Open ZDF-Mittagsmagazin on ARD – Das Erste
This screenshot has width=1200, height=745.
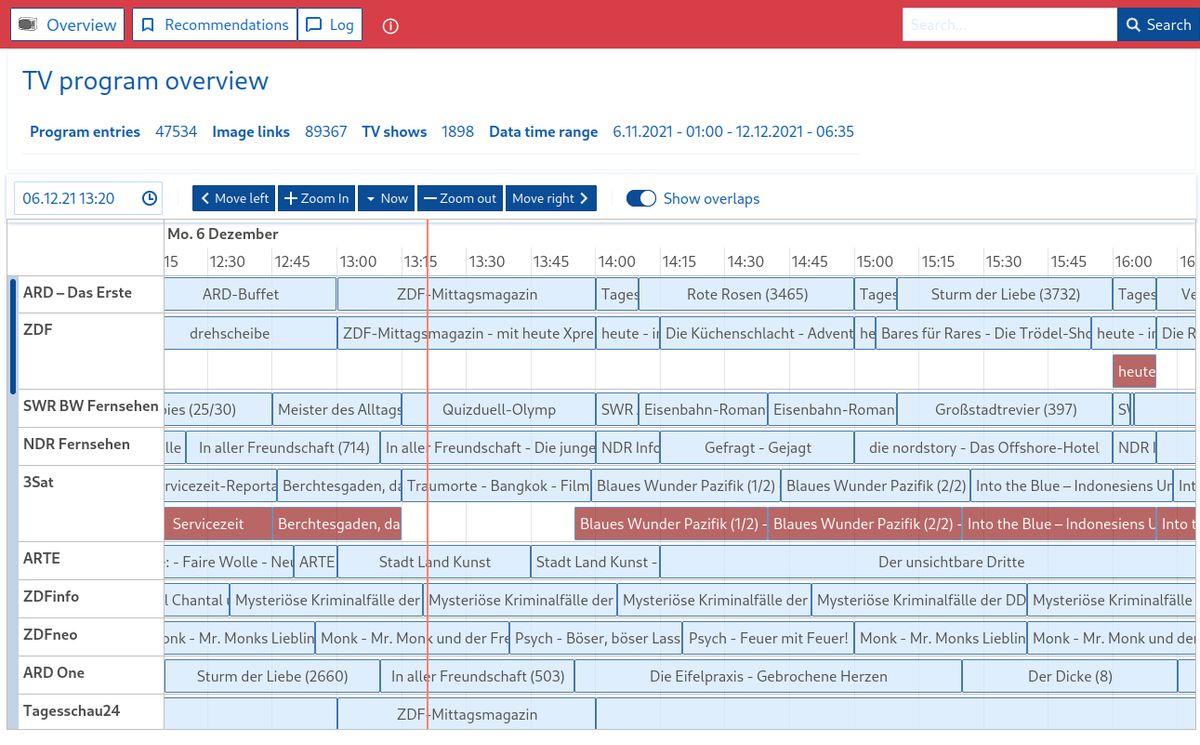(x=466, y=294)
